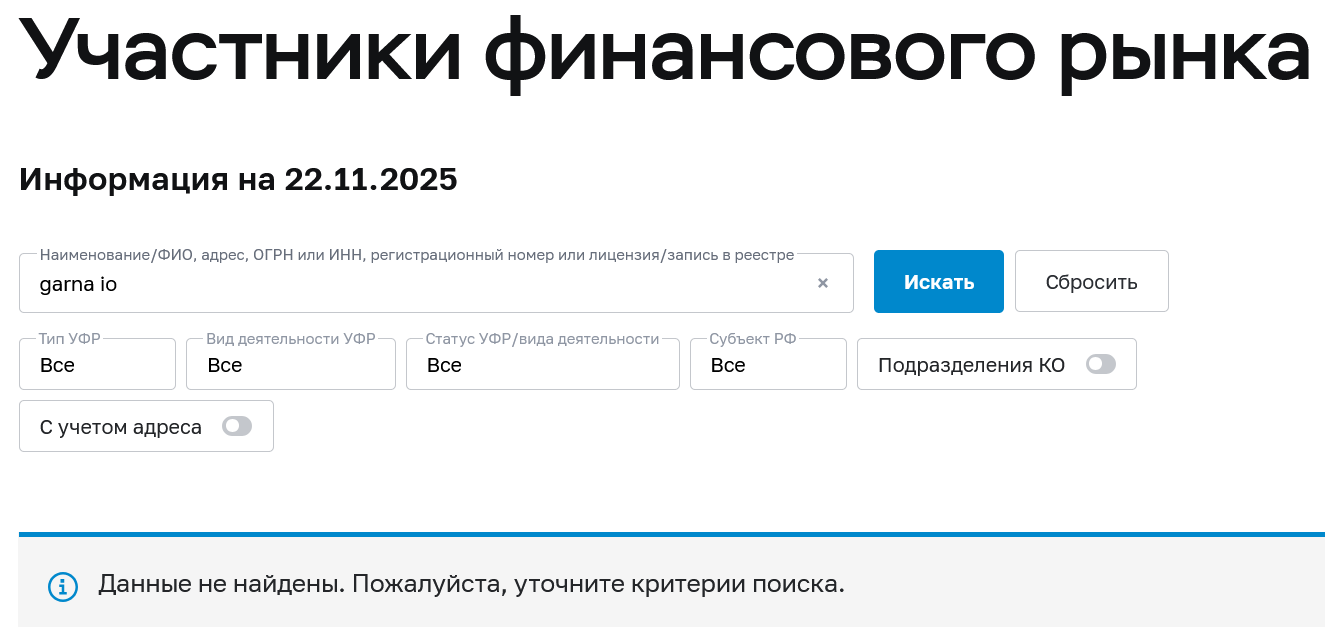Viewport: 1325px width, 643px height.
Task: Click Сбросить to reset filters
Action: pos(1091,281)
